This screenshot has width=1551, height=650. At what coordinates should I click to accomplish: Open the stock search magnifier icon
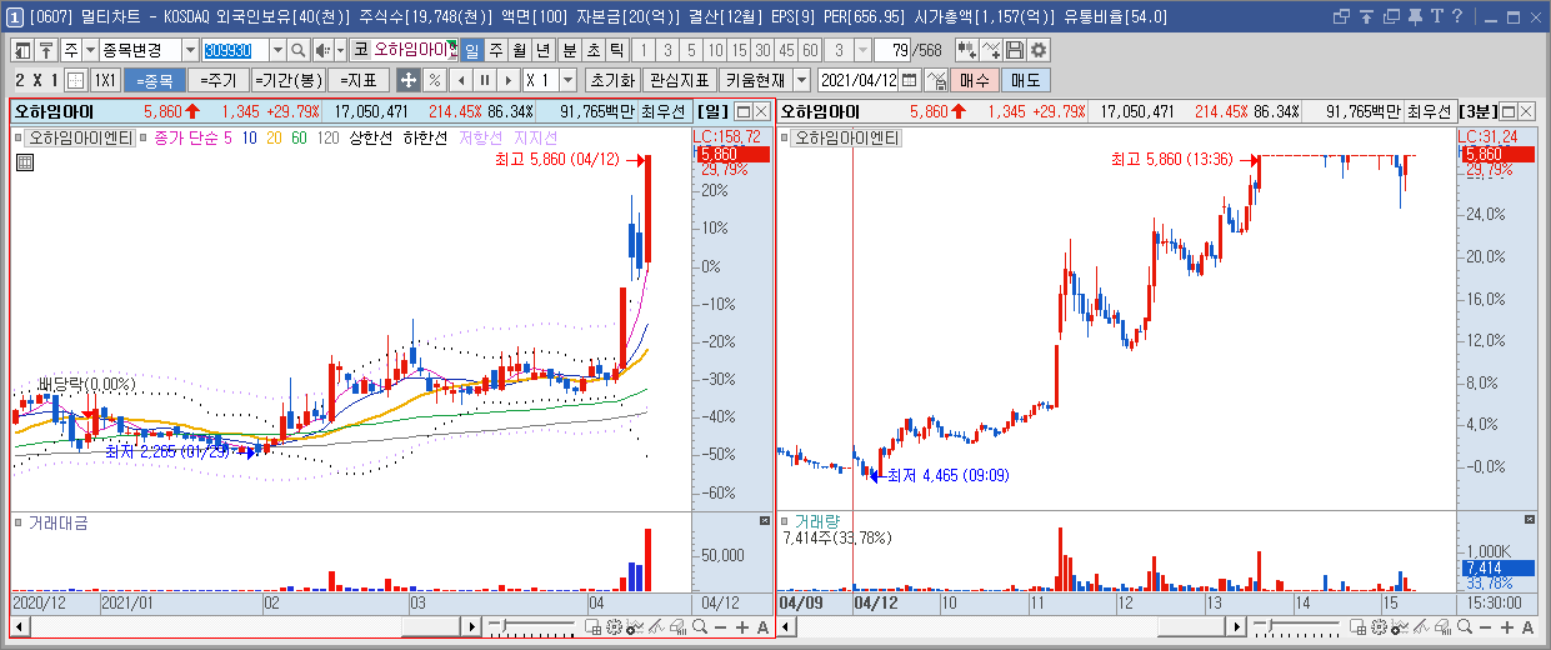point(298,50)
